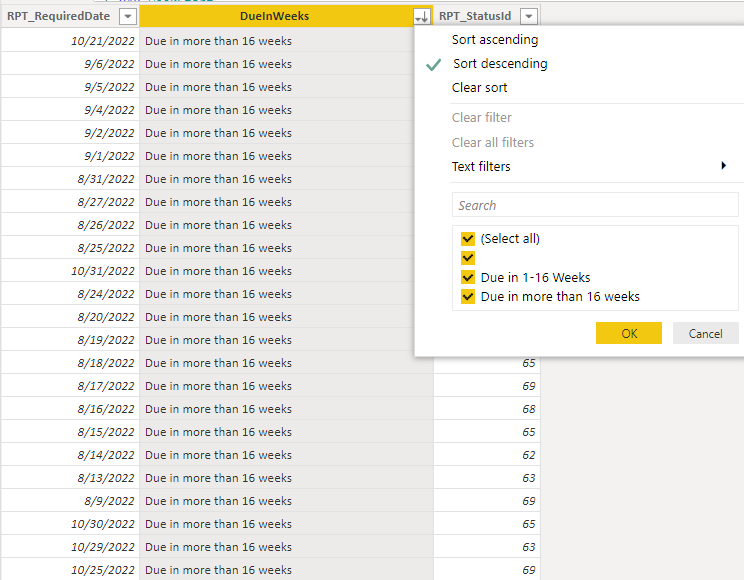Select the 9/1/2022 date cell
The width and height of the screenshot is (744, 580).
(70, 156)
